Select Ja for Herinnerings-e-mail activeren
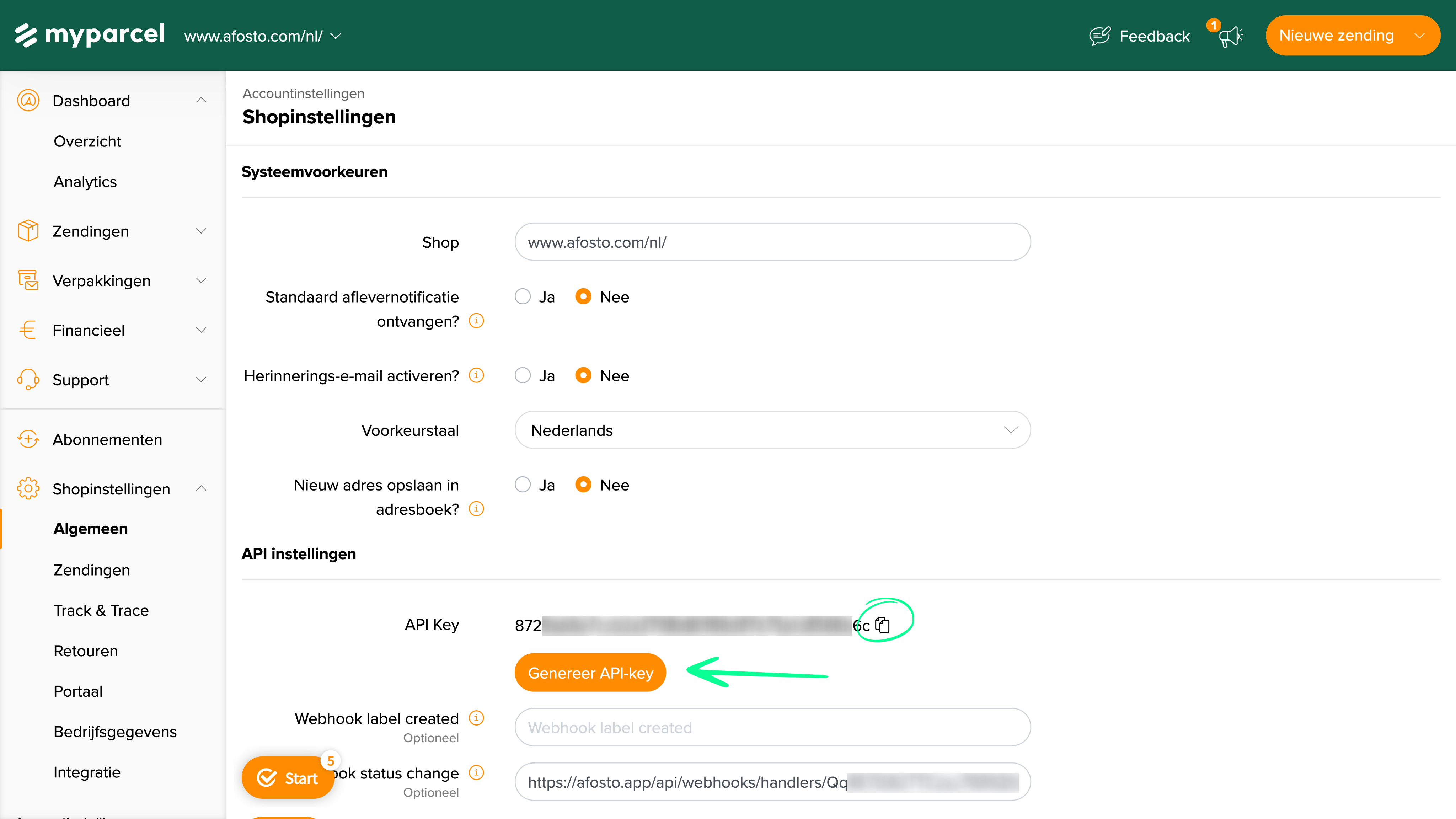The width and height of the screenshot is (1456, 819). tap(523, 375)
